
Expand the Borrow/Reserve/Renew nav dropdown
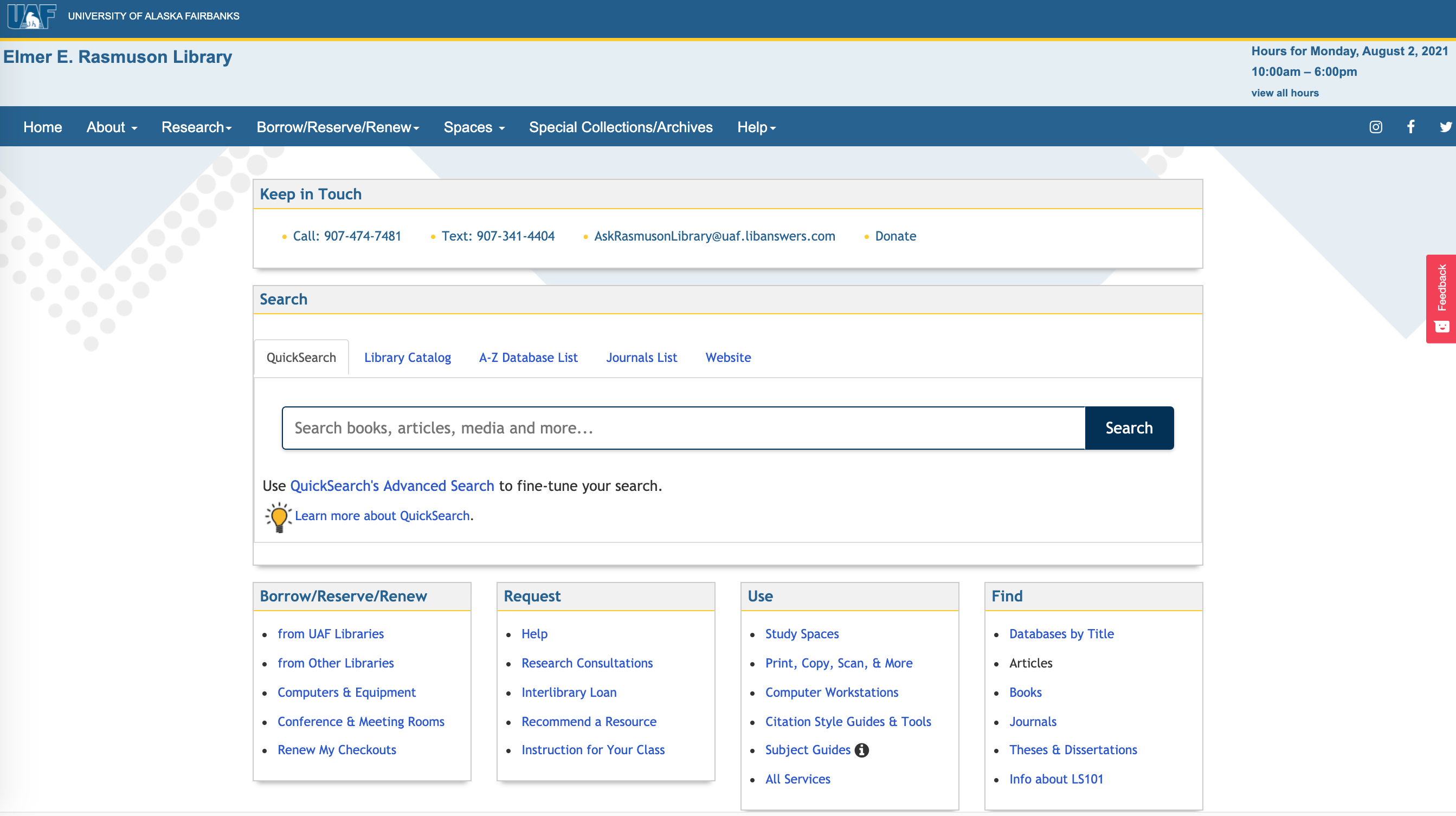(x=337, y=127)
